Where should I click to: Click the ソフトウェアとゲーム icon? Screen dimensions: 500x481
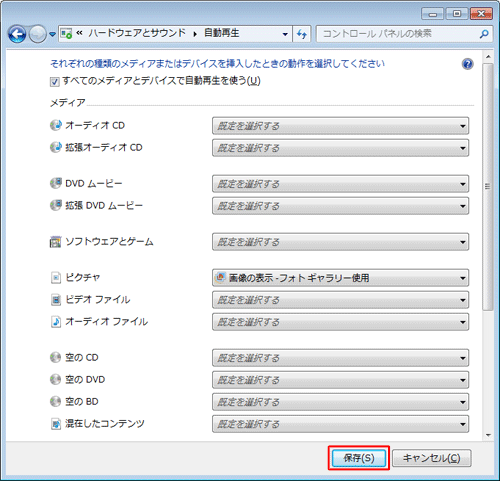56,242
